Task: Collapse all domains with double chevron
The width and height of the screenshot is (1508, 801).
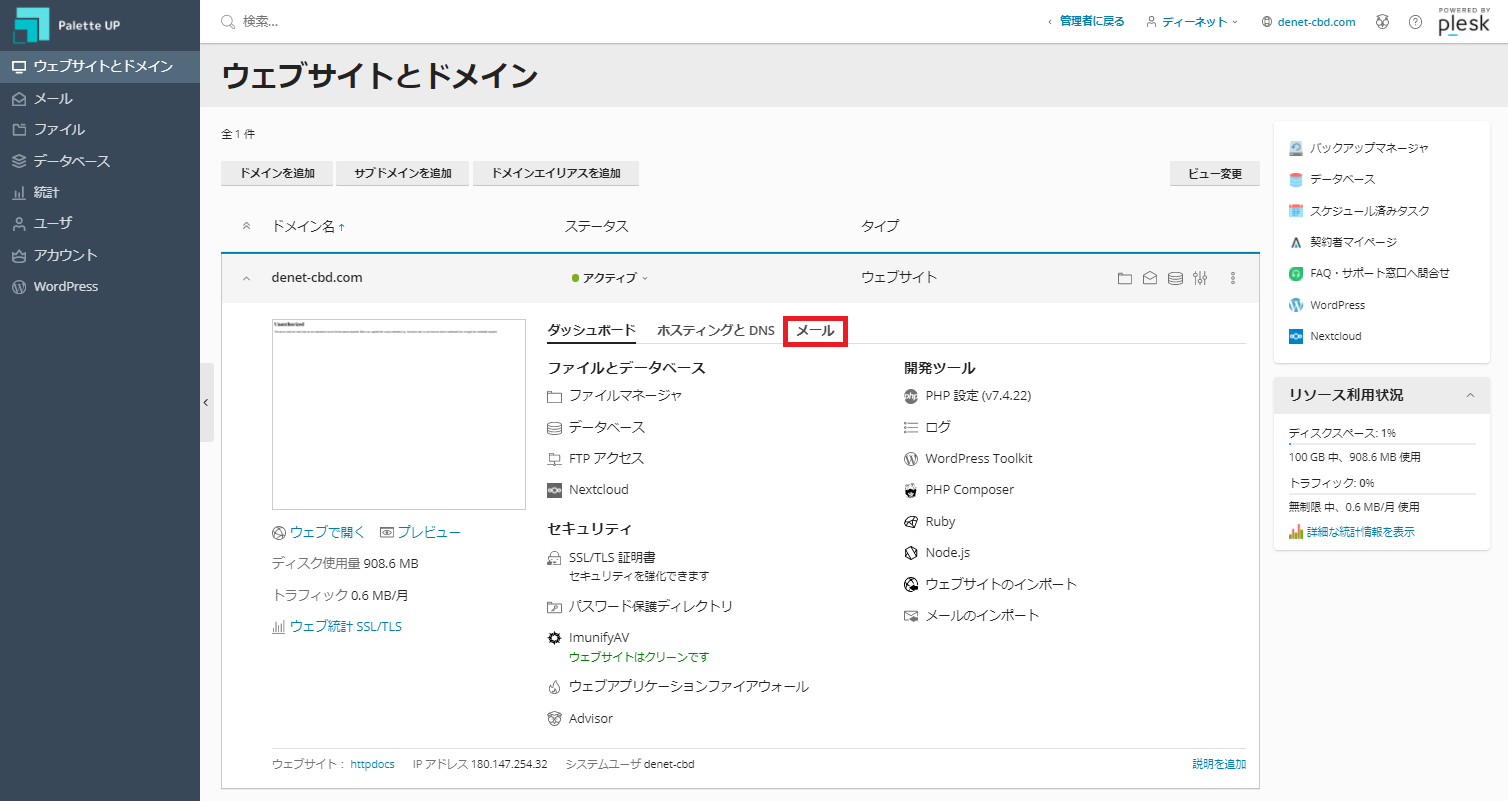Action: [x=247, y=226]
